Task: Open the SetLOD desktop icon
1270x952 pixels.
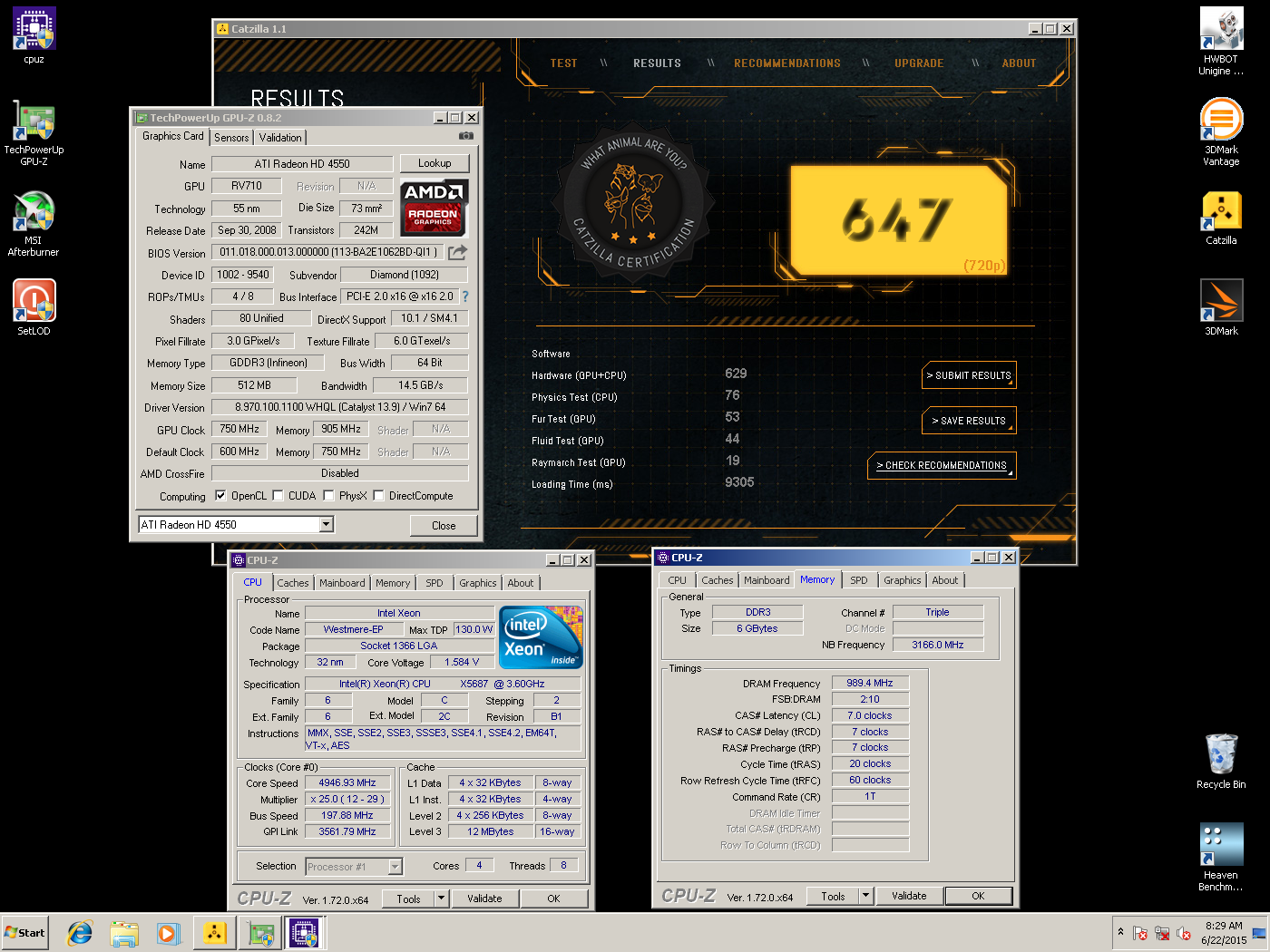Action: click(x=34, y=307)
